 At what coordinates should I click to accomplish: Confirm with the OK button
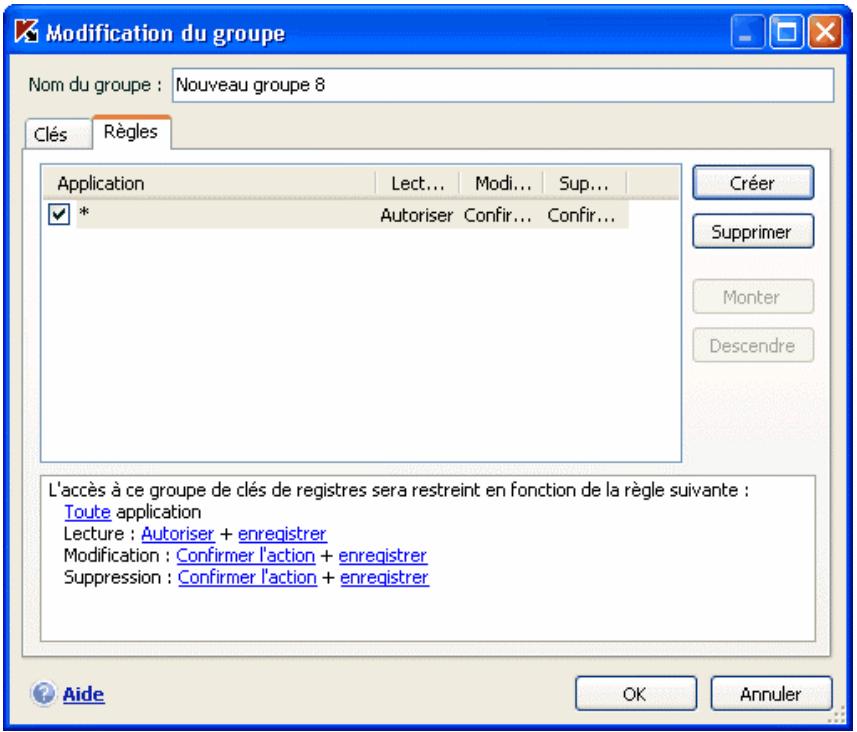(635, 694)
